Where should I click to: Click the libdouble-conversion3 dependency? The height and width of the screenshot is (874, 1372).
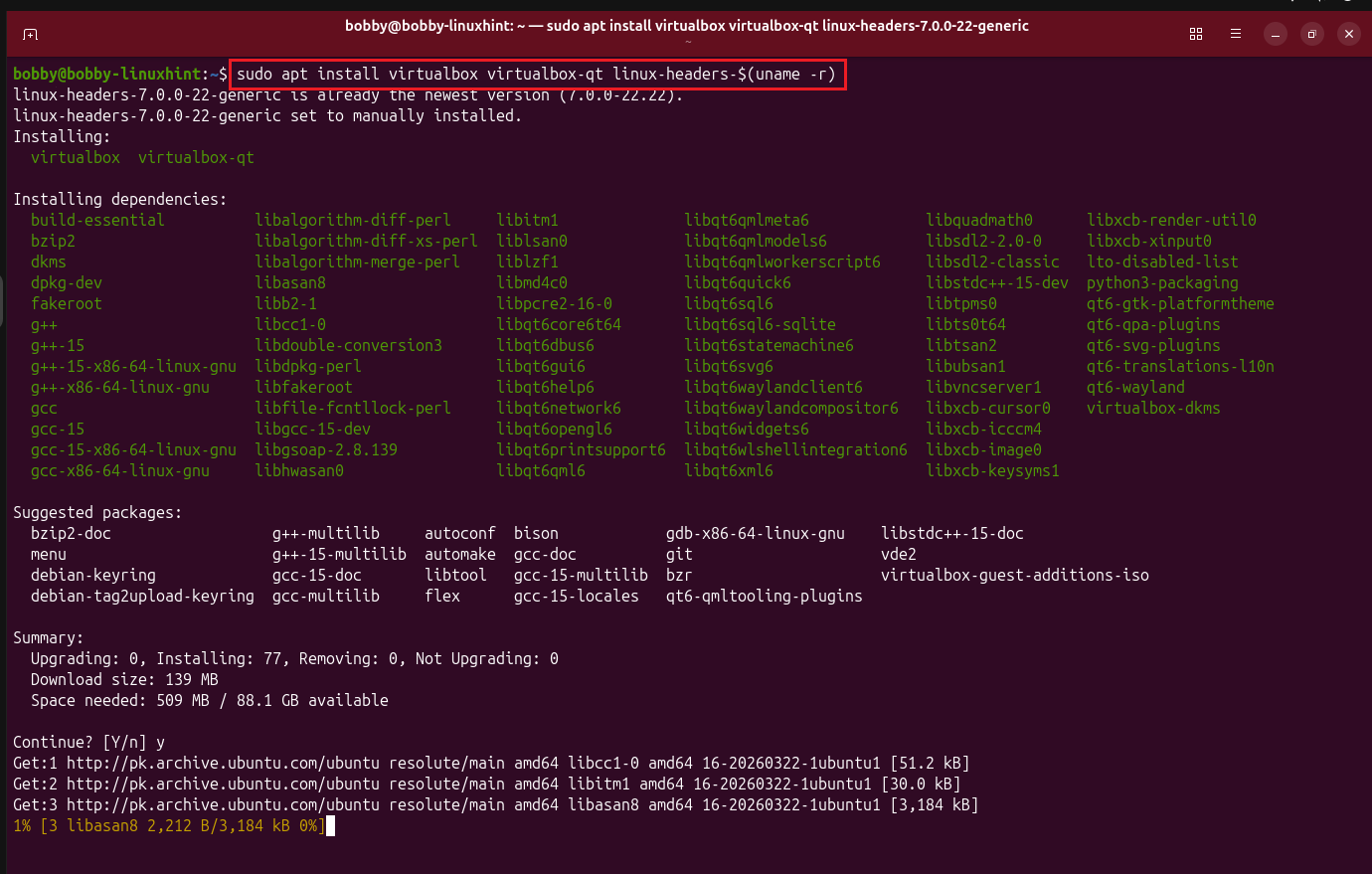(x=348, y=345)
